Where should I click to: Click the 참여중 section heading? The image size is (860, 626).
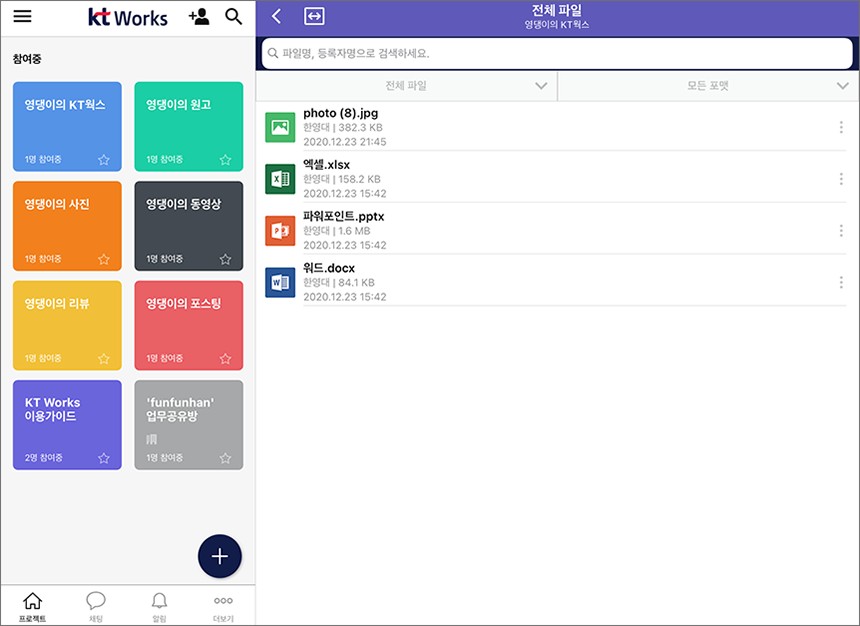[27, 59]
